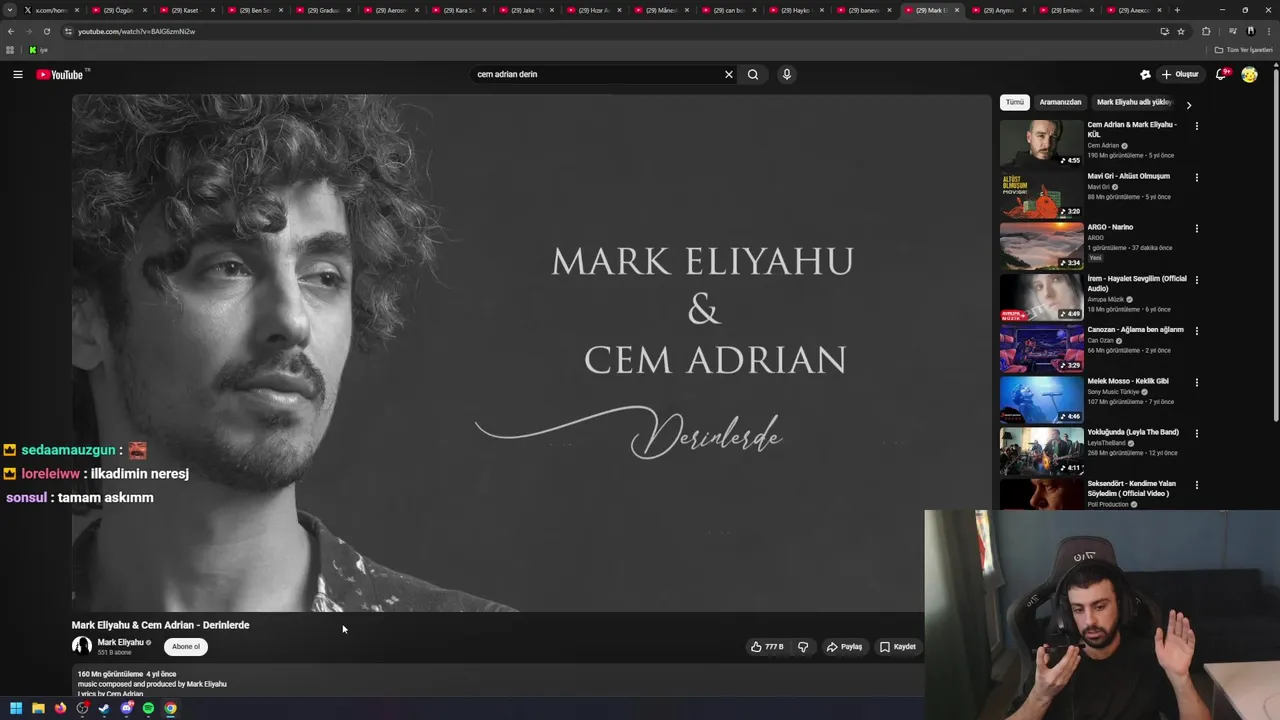Run the search with the magnifier button
This screenshot has width=1280, height=720.
pyautogui.click(x=753, y=74)
